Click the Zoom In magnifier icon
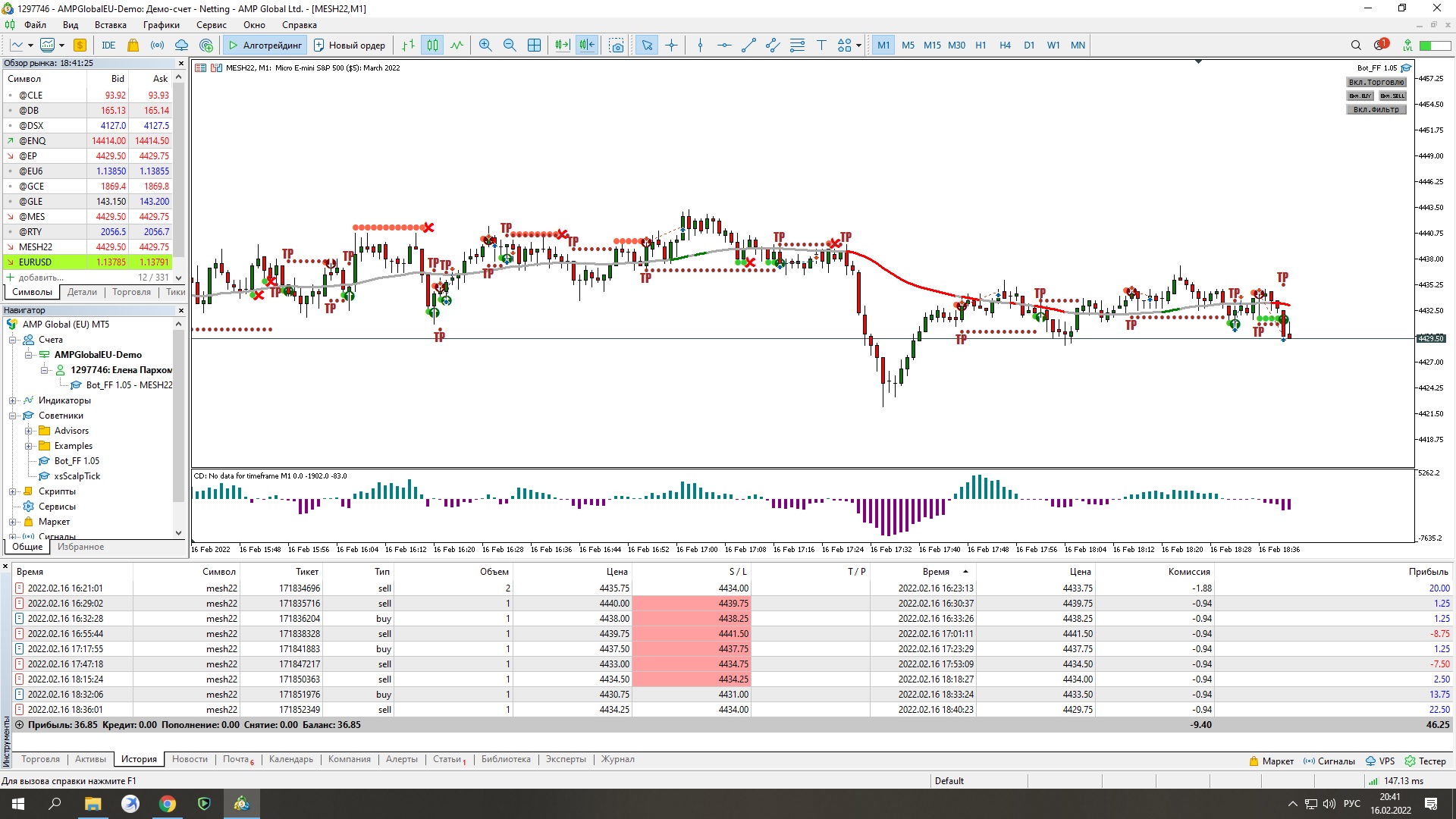 (x=485, y=45)
